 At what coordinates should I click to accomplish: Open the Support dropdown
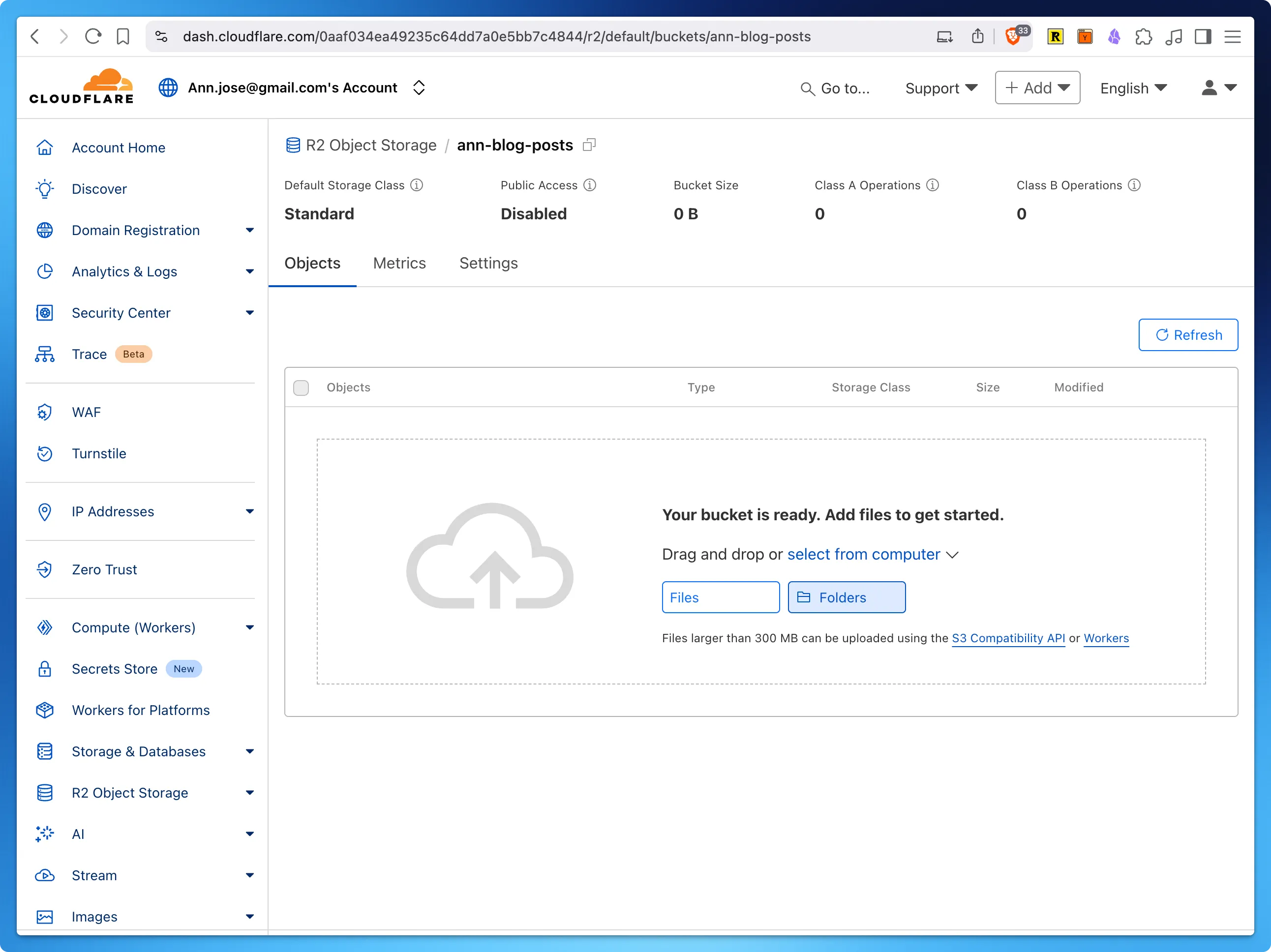[940, 88]
